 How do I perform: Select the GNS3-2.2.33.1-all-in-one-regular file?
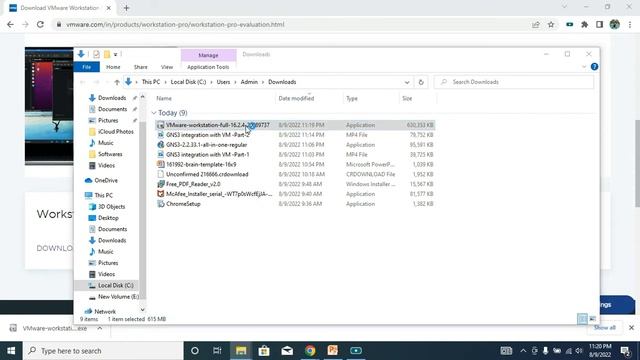(x=296, y=145)
